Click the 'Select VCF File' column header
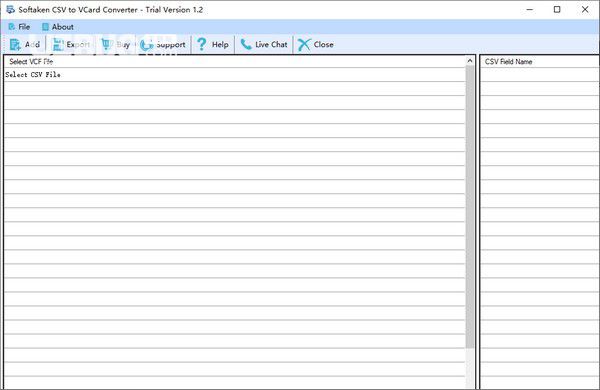 [x=234, y=61]
